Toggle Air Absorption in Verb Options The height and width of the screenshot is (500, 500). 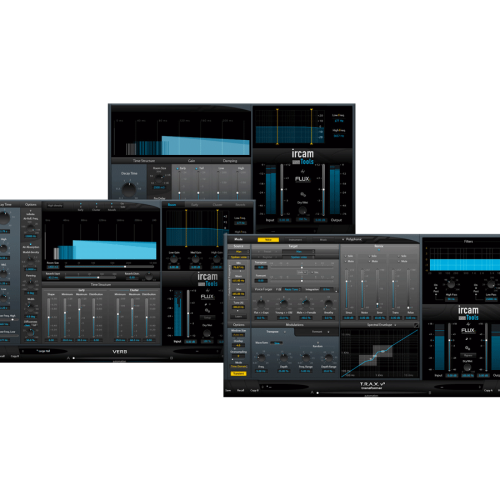click(x=31, y=244)
